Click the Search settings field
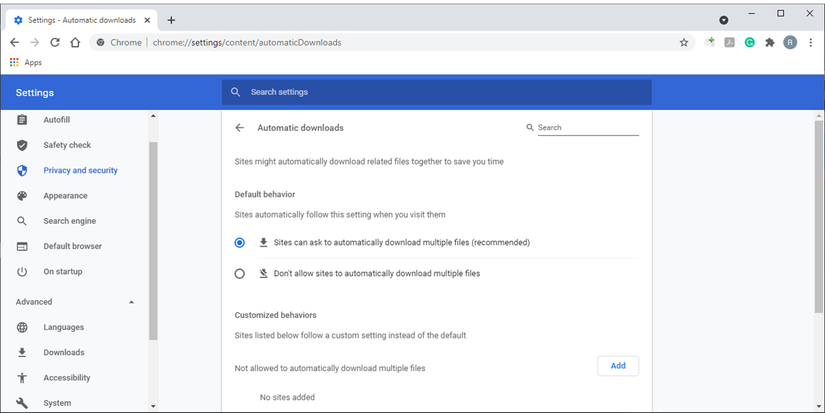 click(437, 92)
